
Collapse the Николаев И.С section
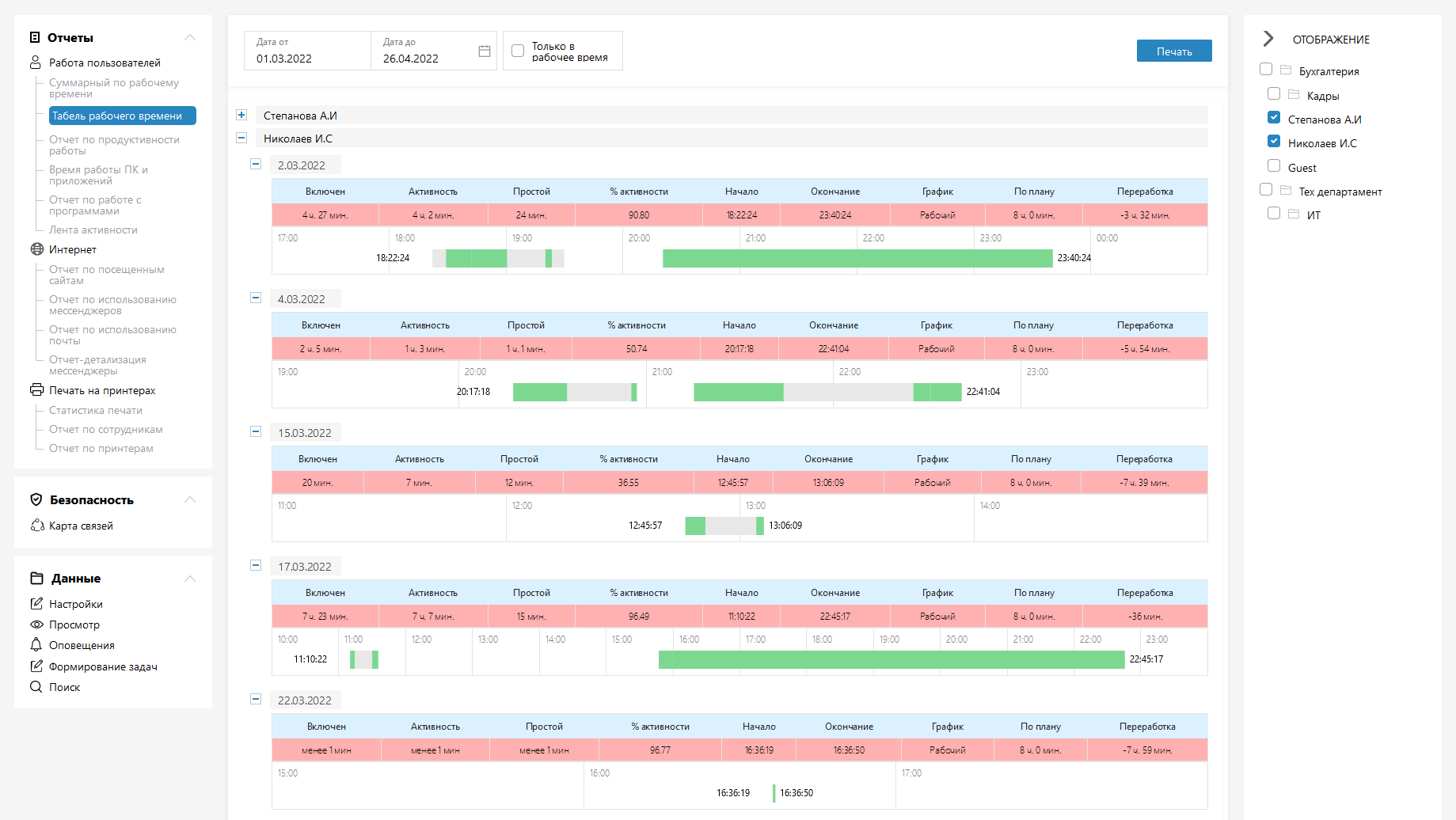point(241,138)
